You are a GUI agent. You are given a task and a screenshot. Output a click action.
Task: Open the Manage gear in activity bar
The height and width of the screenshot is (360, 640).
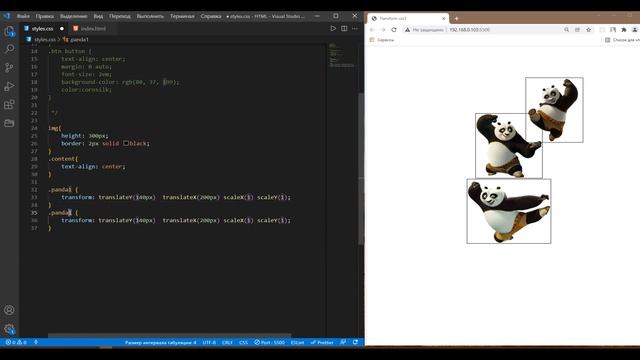9,329
